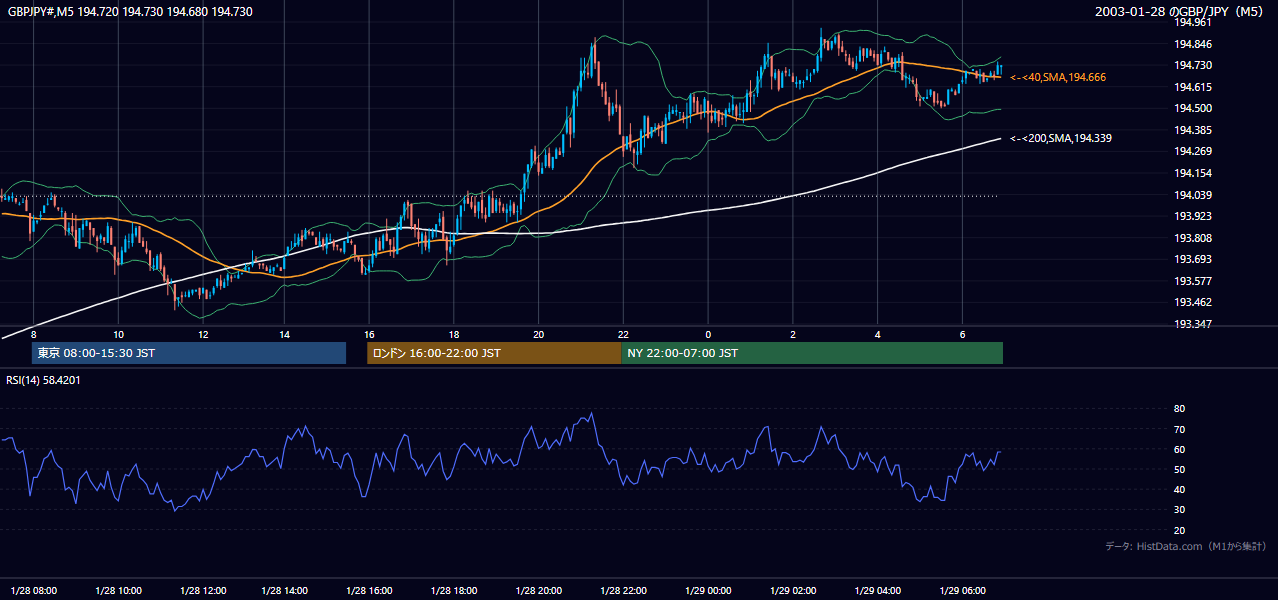Click the 1/28 10:00 date axis label

tap(119, 590)
